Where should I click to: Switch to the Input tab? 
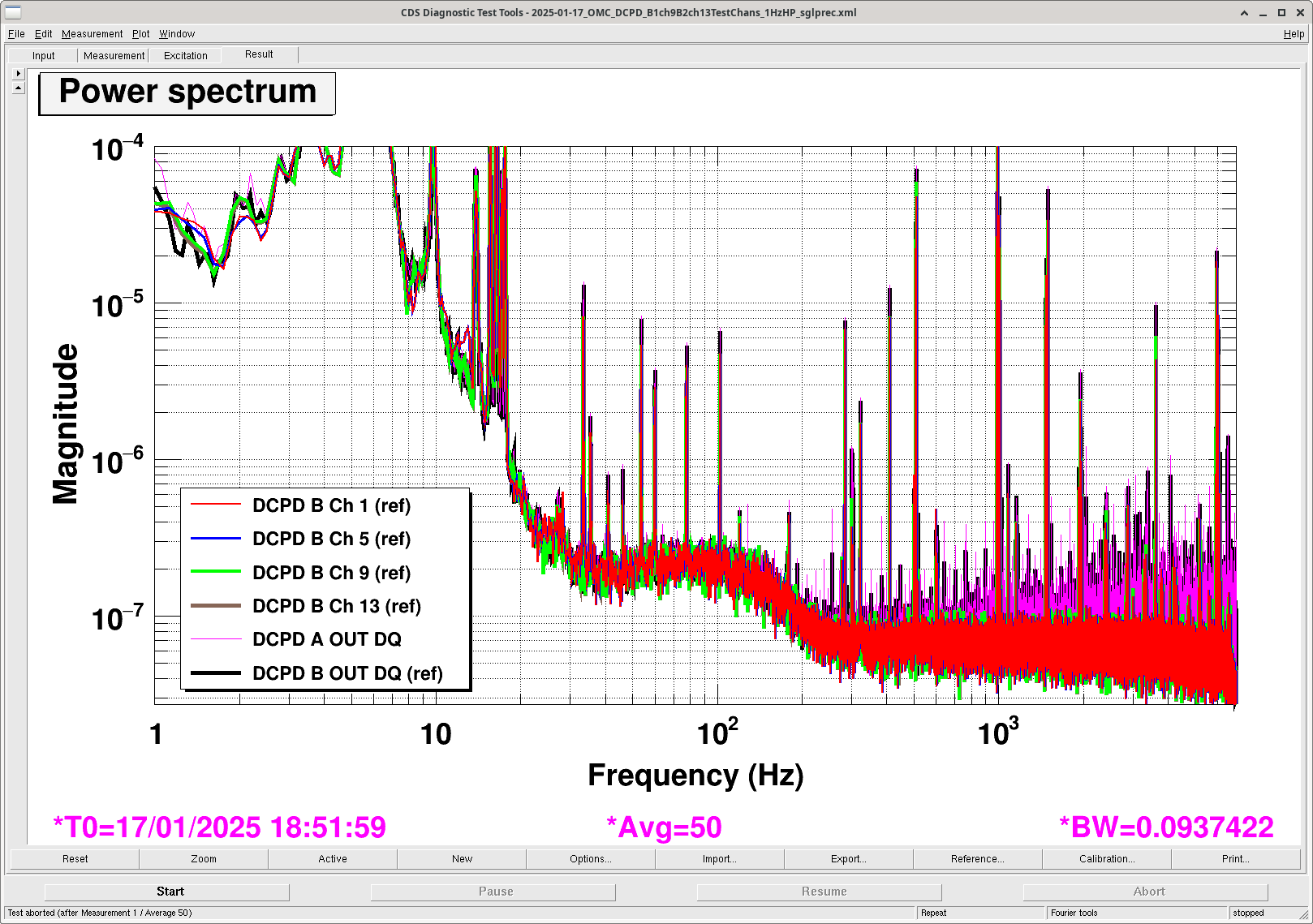click(44, 56)
